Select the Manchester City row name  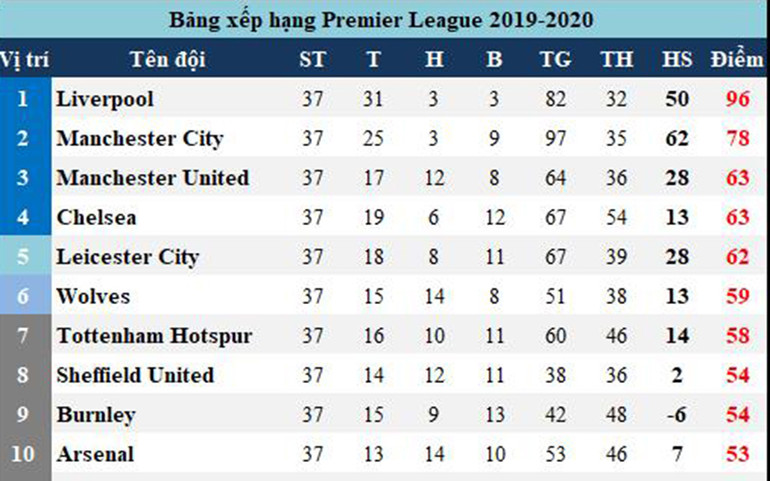point(139,139)
